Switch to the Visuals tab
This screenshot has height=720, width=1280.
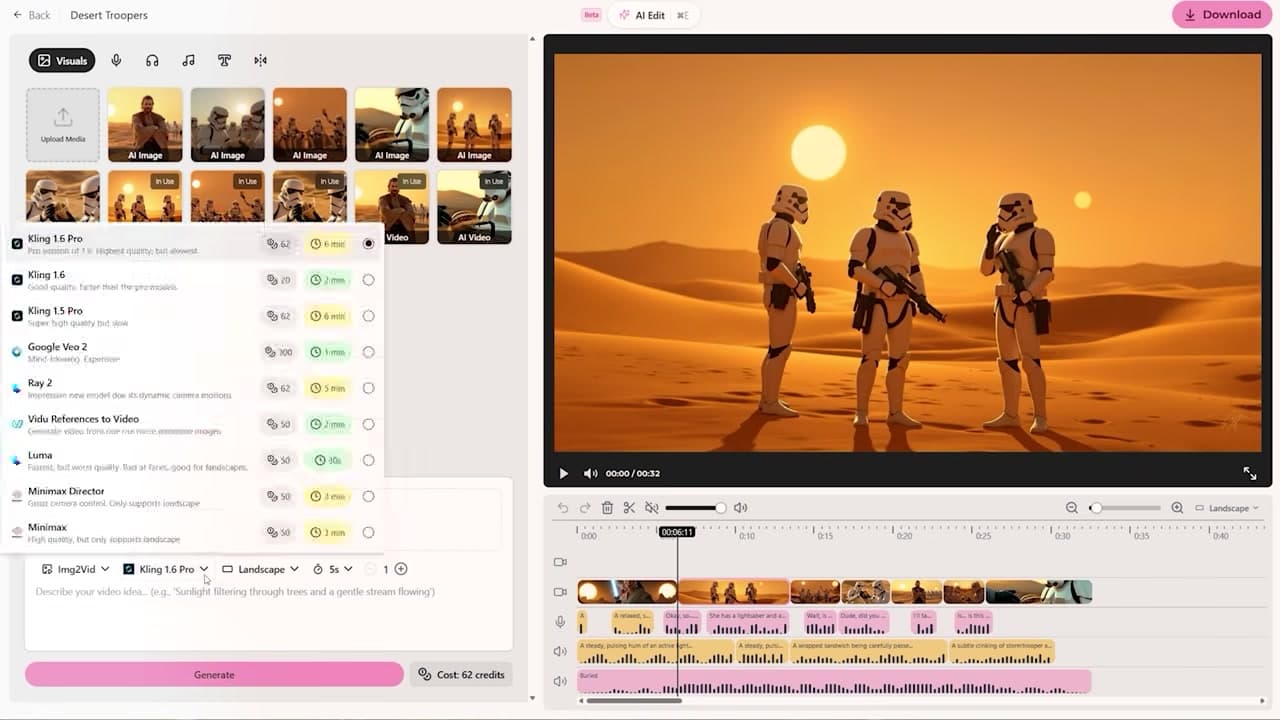62,61
